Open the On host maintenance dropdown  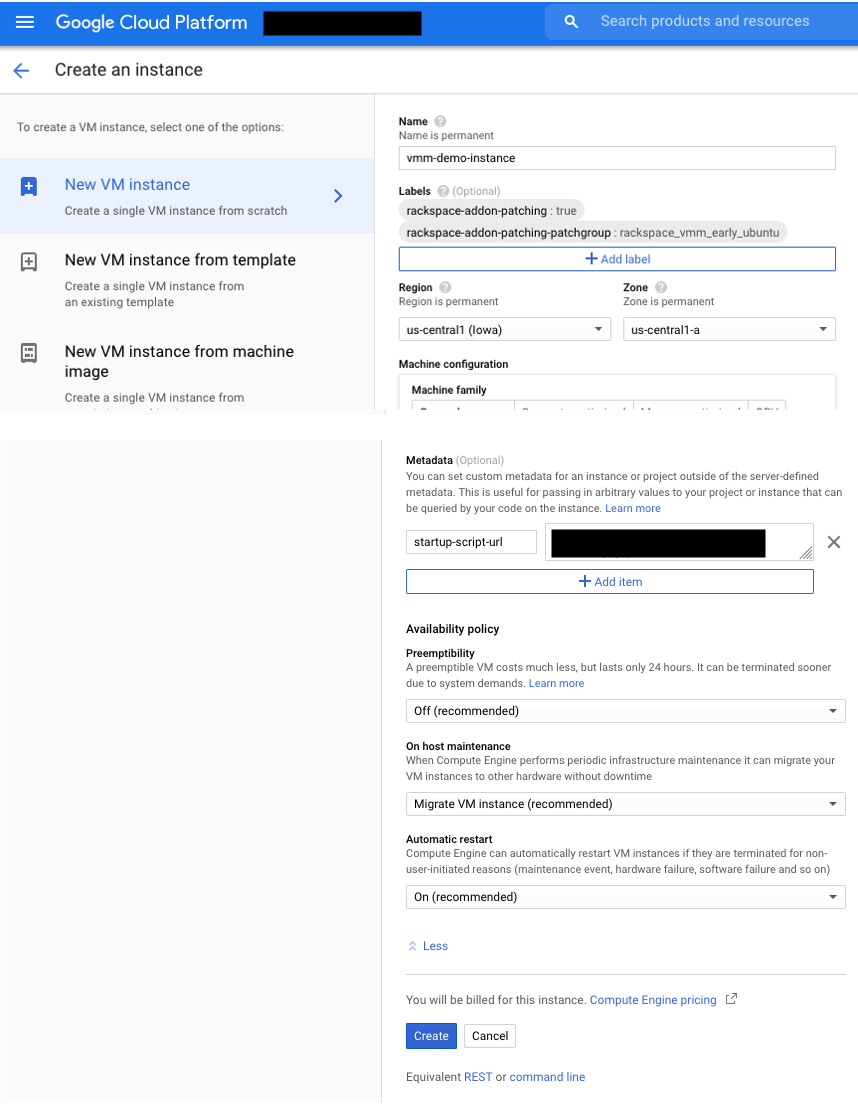(625, 803)
